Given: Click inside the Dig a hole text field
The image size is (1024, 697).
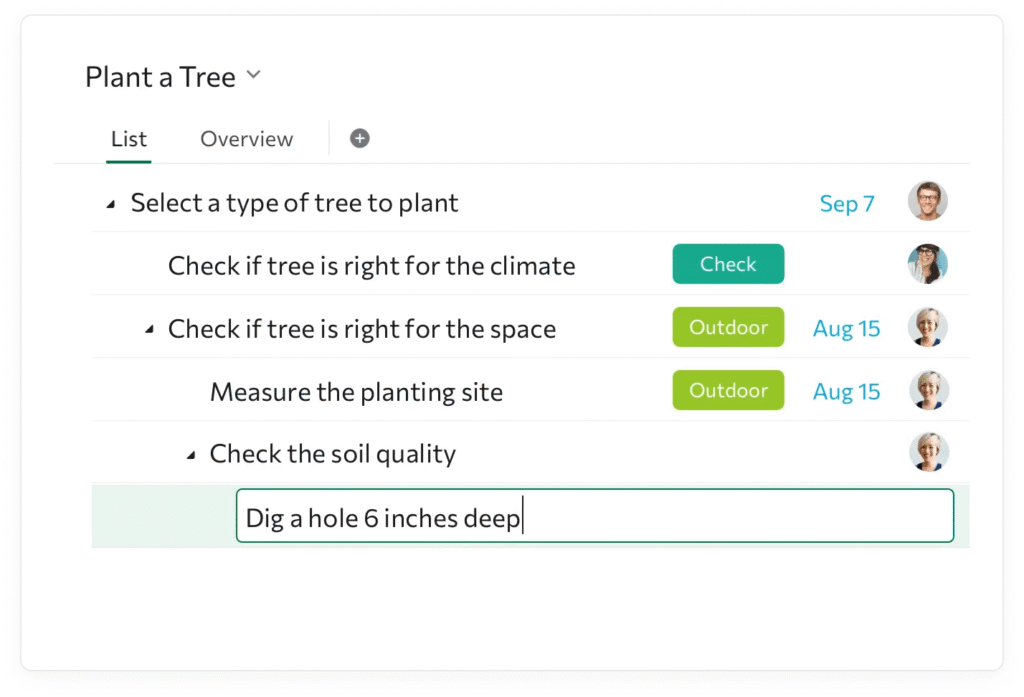Looking at the screenshot, I should click(594, 517).
